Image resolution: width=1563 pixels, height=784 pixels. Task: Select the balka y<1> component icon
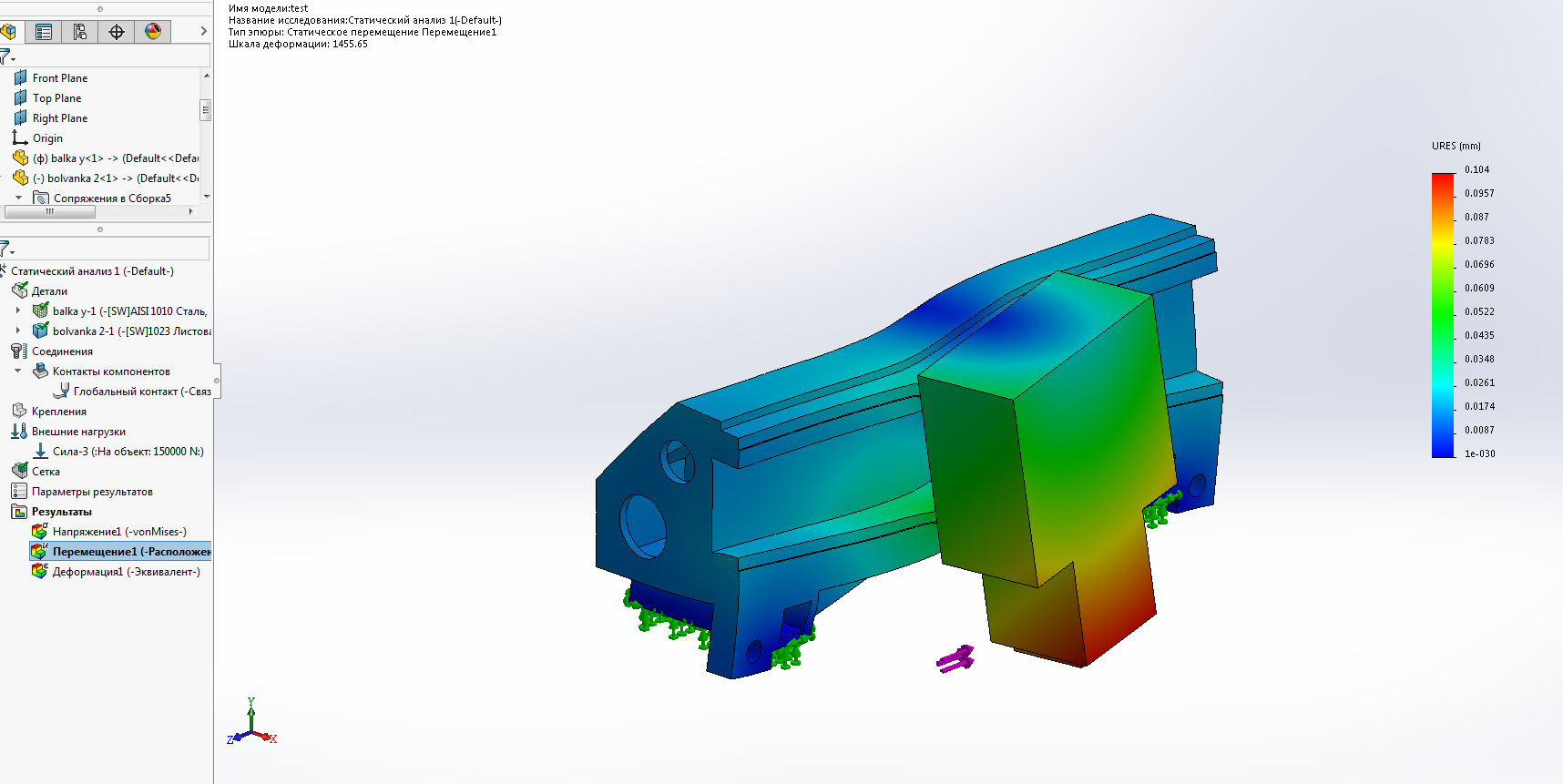point(20,158)
